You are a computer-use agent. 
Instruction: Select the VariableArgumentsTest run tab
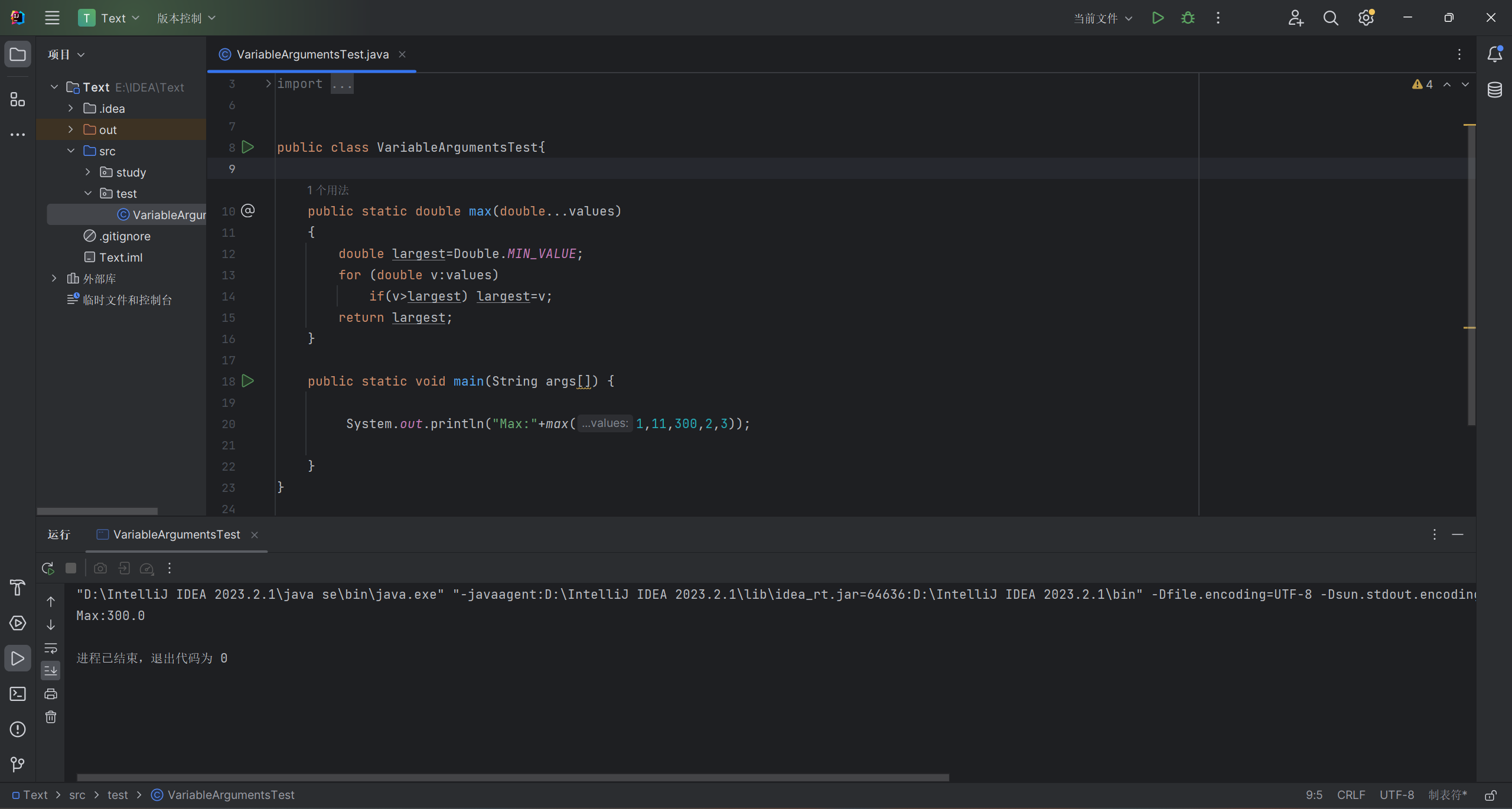[176, 534]
